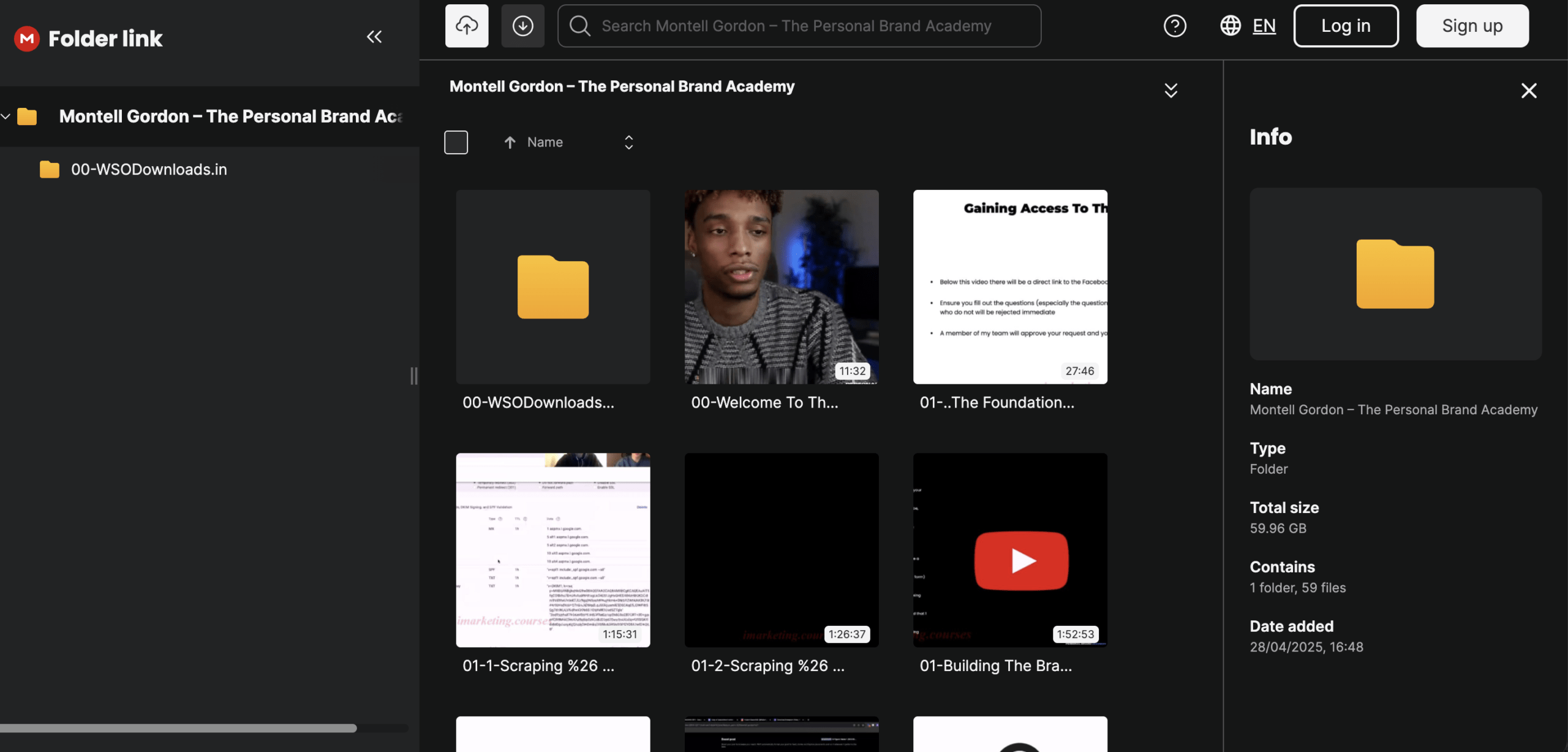This screenshot has width=1568, height=752.
Task: Collapse the Montell Gordon tree folder
Action: point(6,116)
